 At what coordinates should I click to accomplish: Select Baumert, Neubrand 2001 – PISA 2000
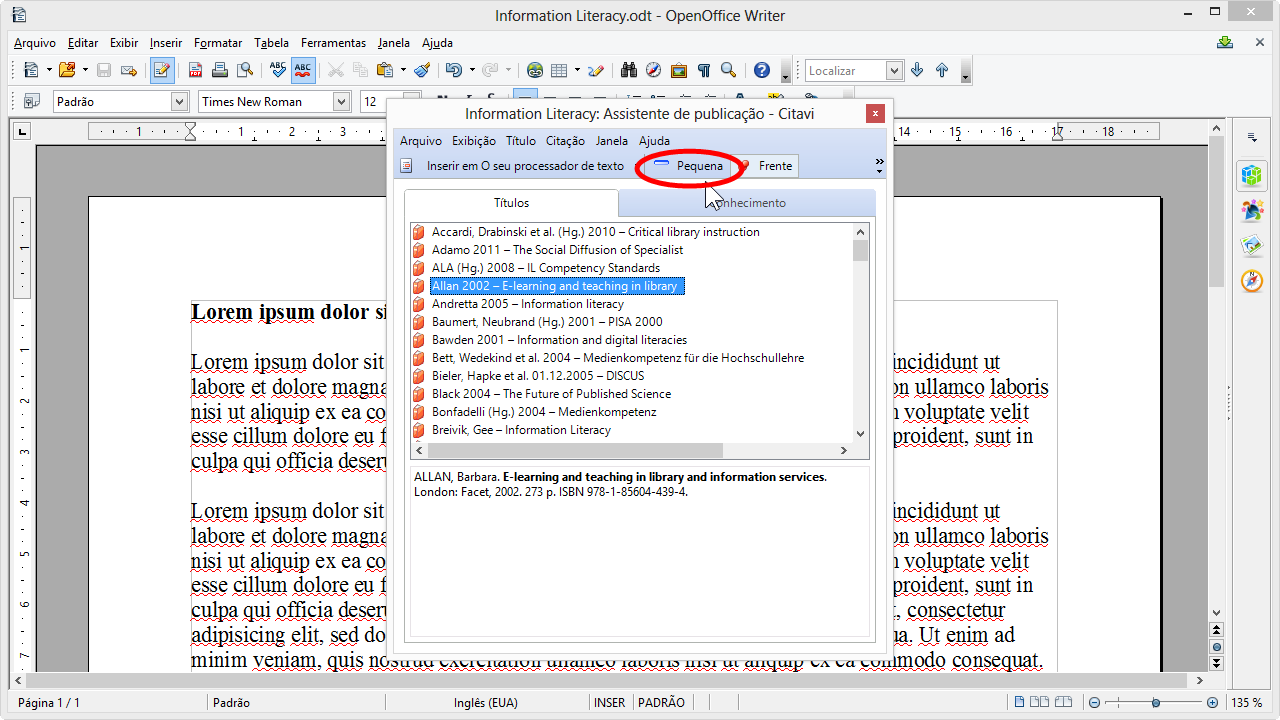pos(547,322)
